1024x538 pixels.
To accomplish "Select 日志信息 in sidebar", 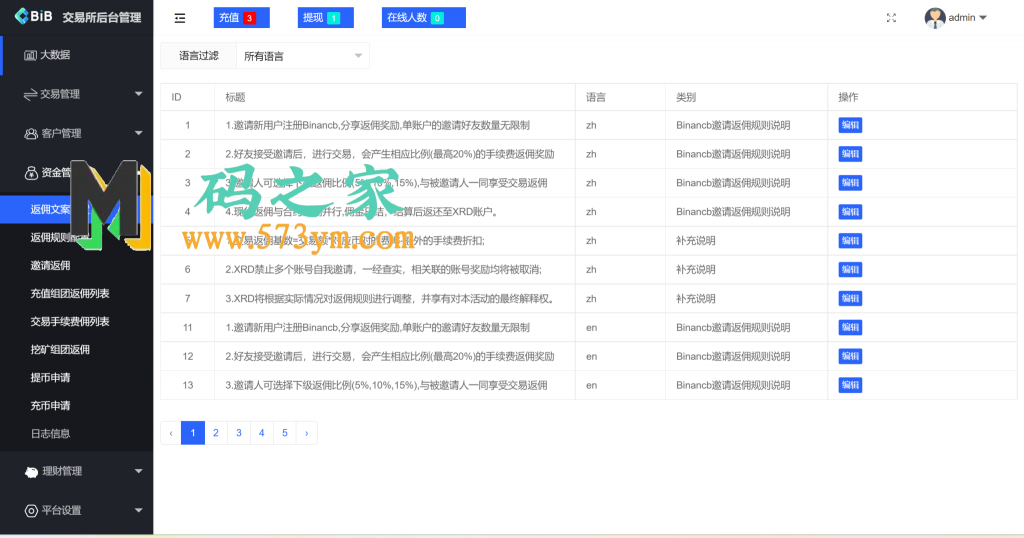I will [50, 434].
